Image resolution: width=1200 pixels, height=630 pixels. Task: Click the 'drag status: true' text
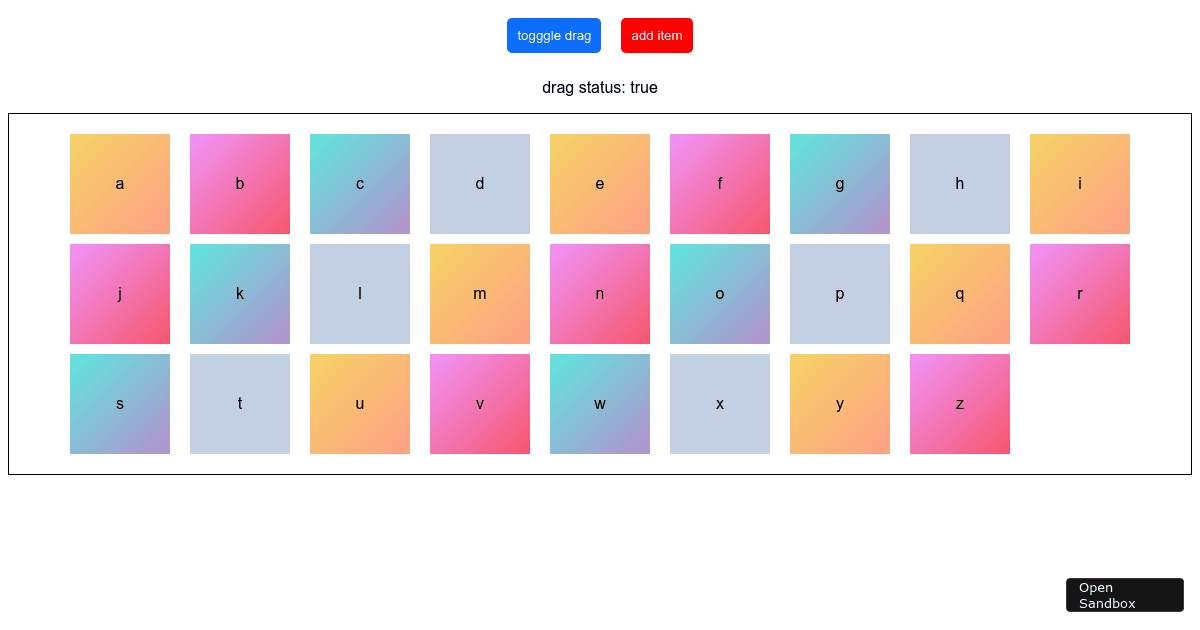pos(600,87)
